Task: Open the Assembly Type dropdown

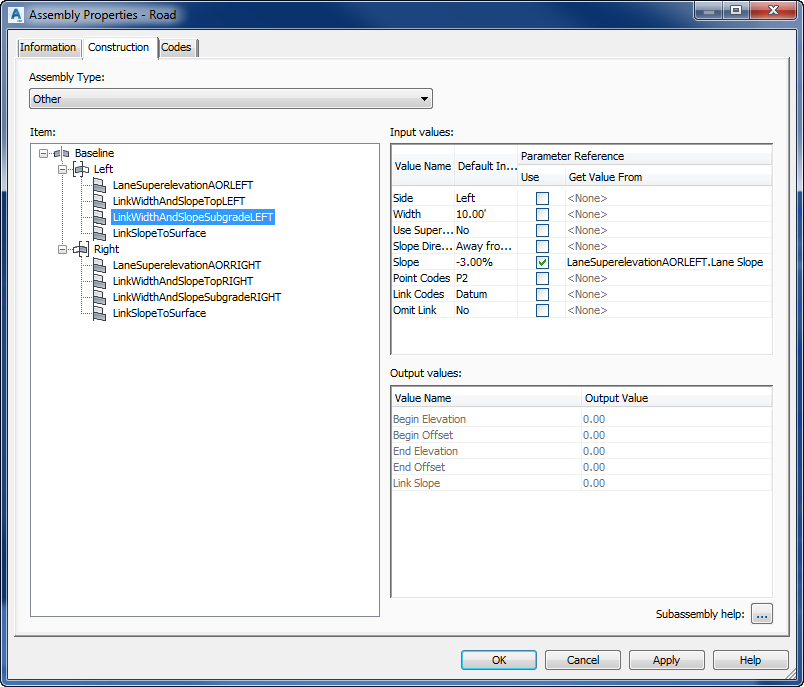Action: point(424,98)
